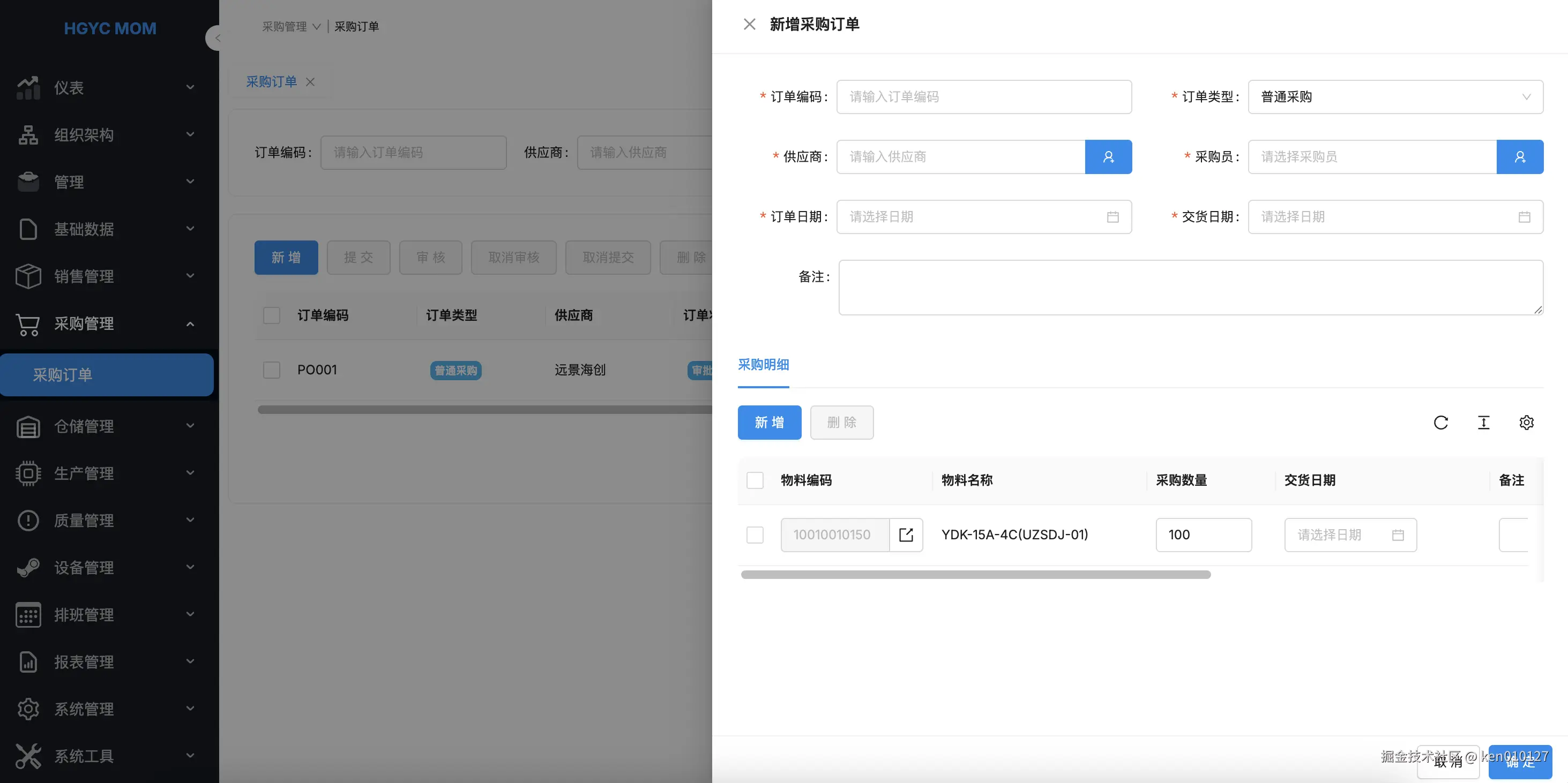The height and width of the screenshot is (783, 1568).
Task: Collapse the 采购管理 sidebar menu
Action: pyautogui.click(x=107, y=323)
